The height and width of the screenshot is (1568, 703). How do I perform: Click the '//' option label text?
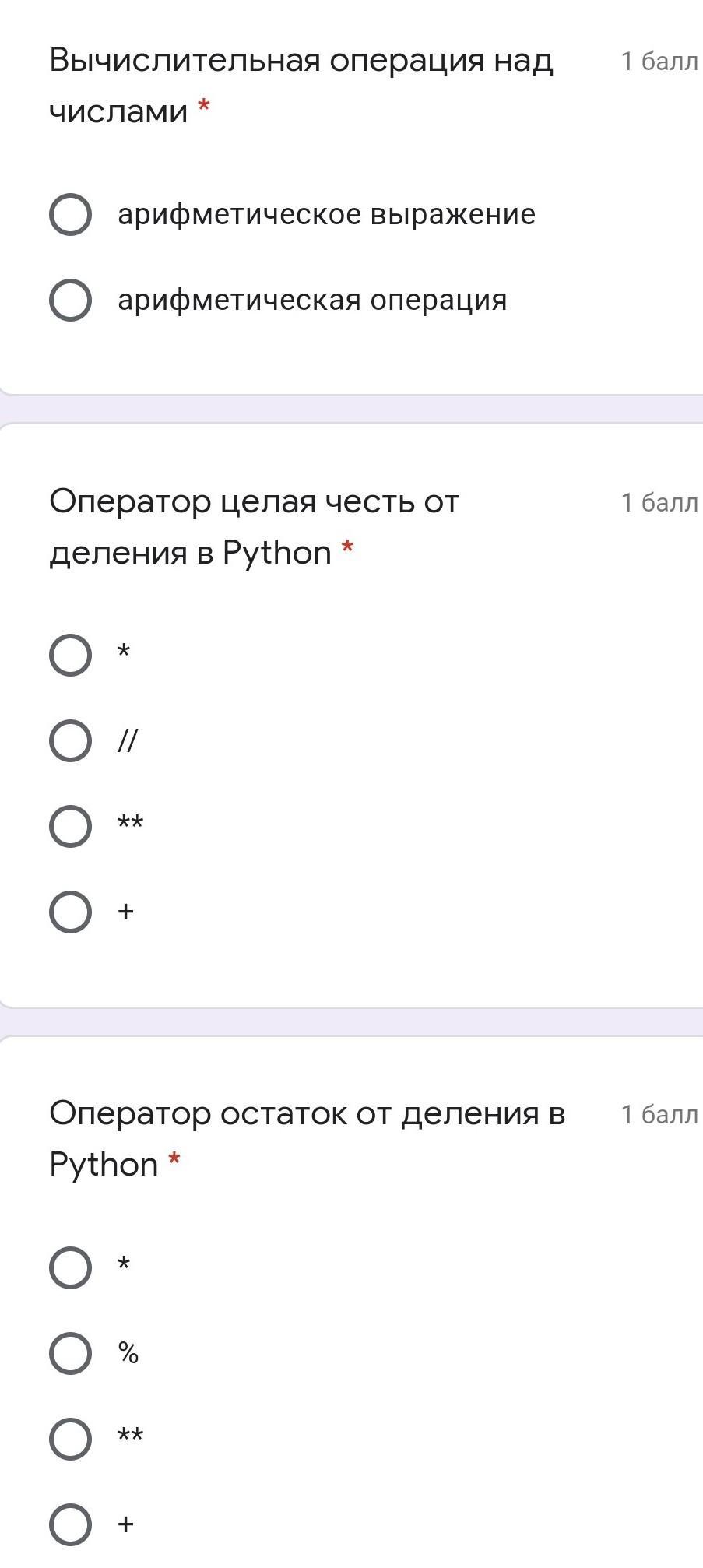tap(127, 740)
